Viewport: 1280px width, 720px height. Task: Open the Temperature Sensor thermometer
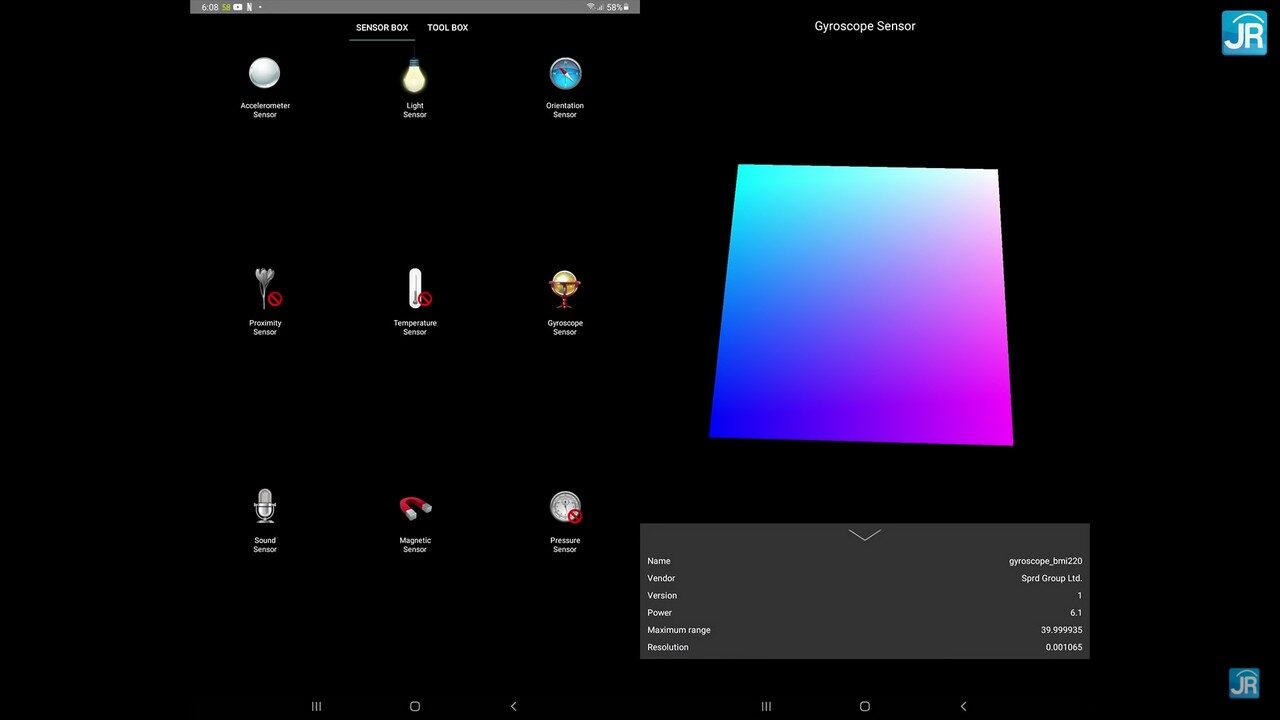coord(414,300)
